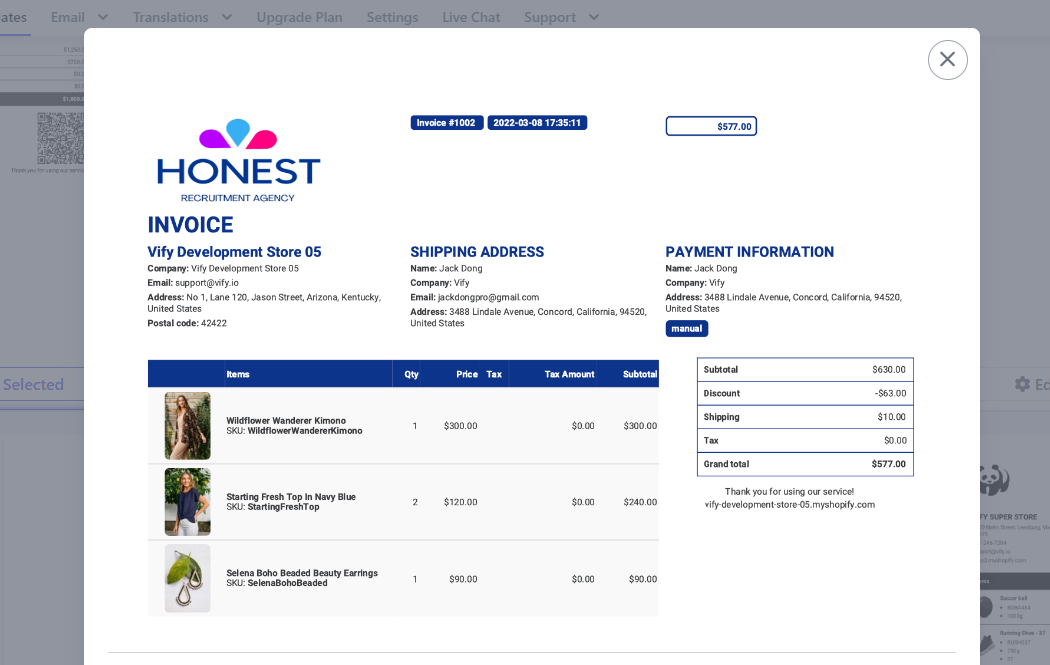Click the outlined $577.00 total badge

point(711,126)
